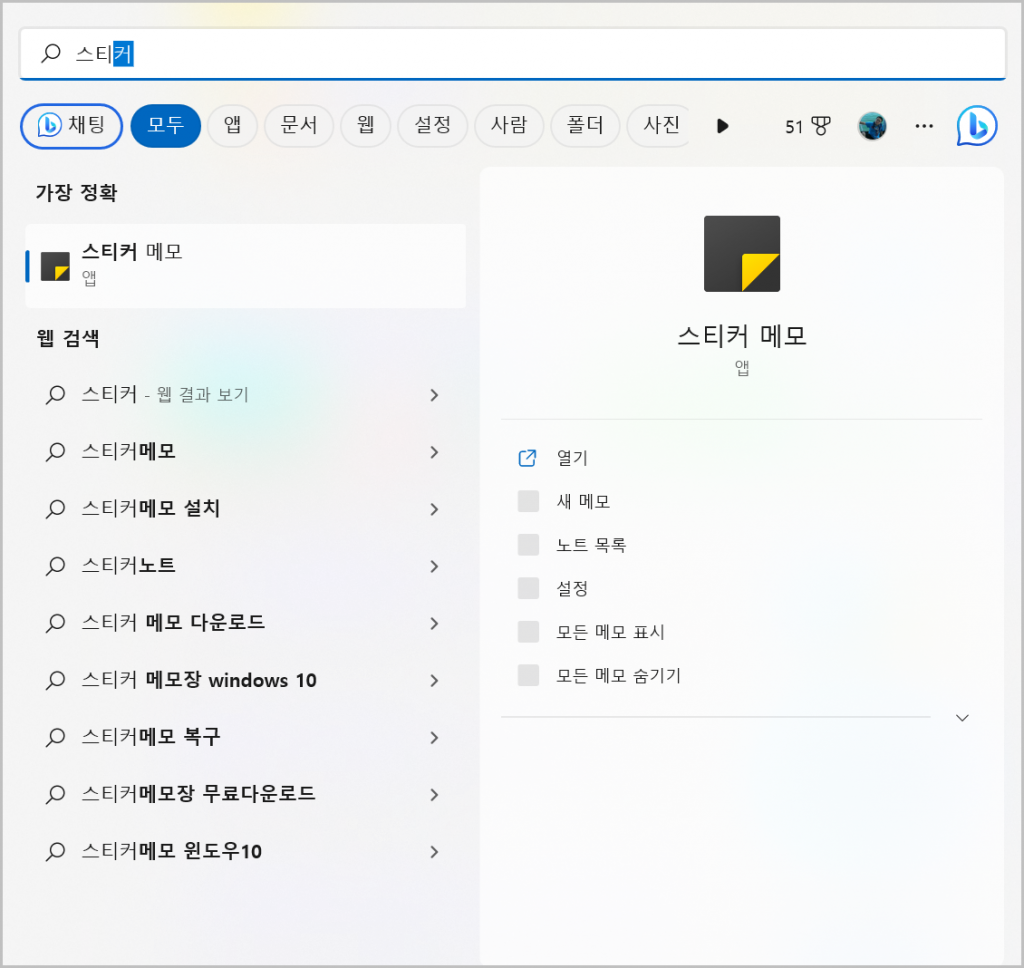1024x968 pixels.
Task: Expand 스티커 - 웹 결과 보기 chevron
Action: point(434,395)
